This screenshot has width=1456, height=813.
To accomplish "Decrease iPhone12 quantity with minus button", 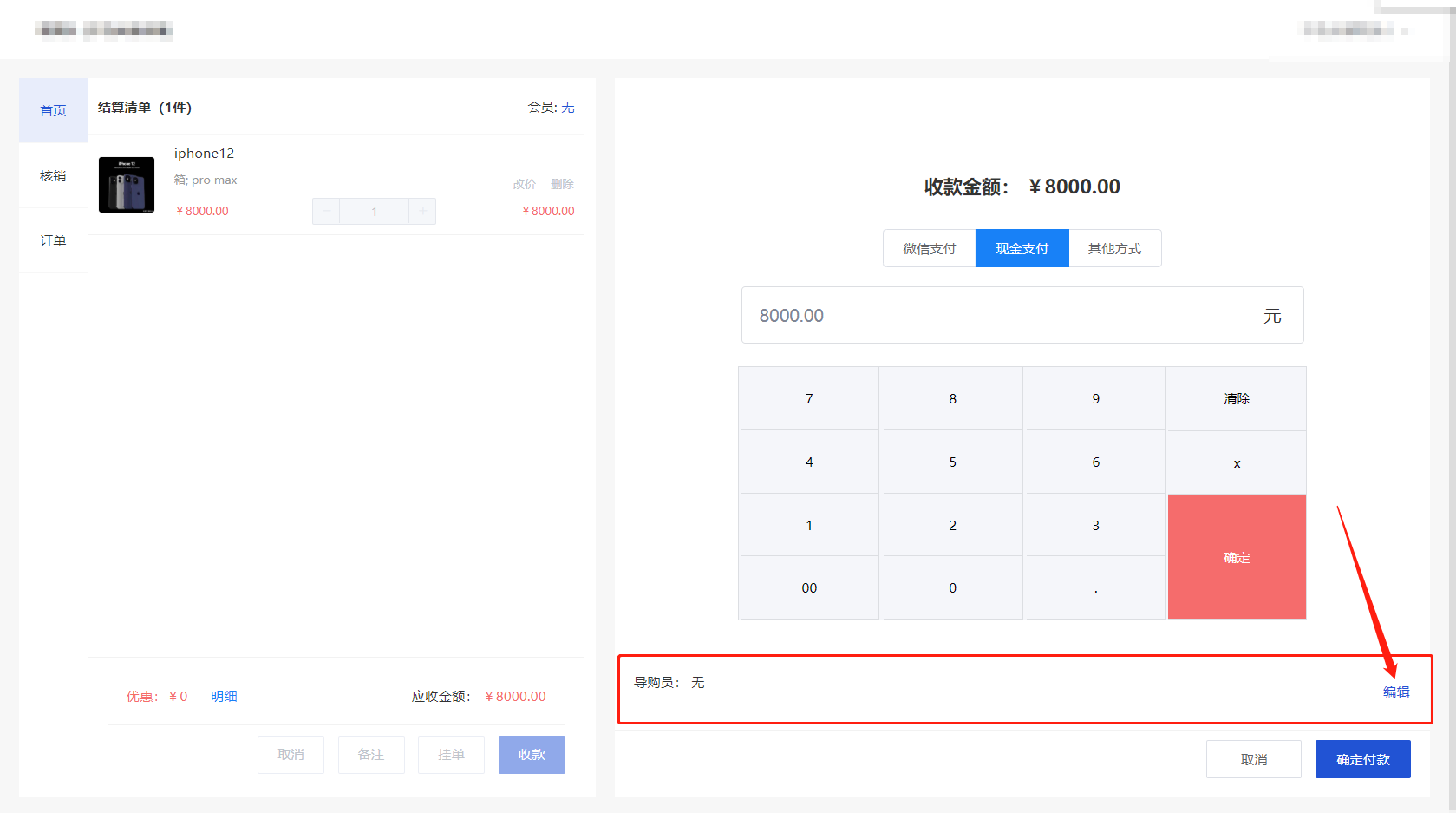I will [x=326, y=211].
